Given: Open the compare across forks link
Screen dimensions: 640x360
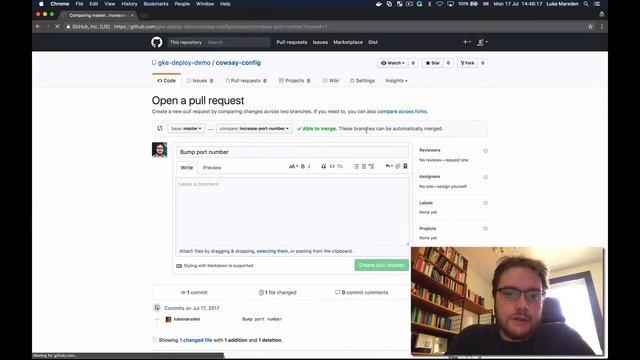Looking at the screenshot, I should (402, 111).
